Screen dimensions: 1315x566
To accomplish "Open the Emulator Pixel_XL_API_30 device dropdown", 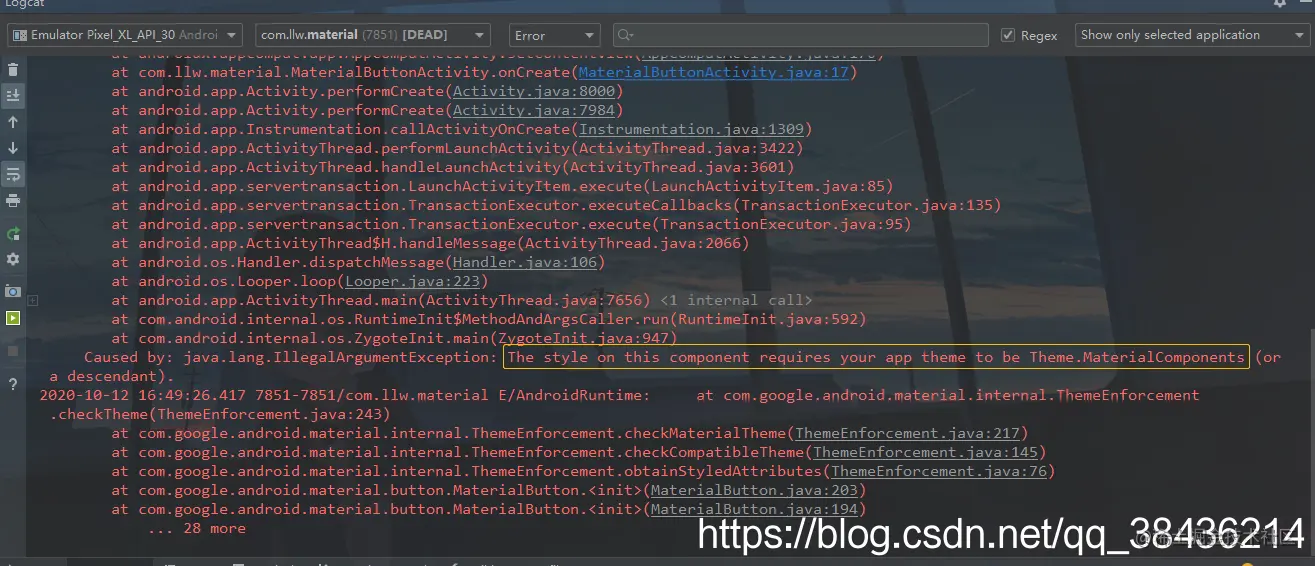I will point(125,35).
